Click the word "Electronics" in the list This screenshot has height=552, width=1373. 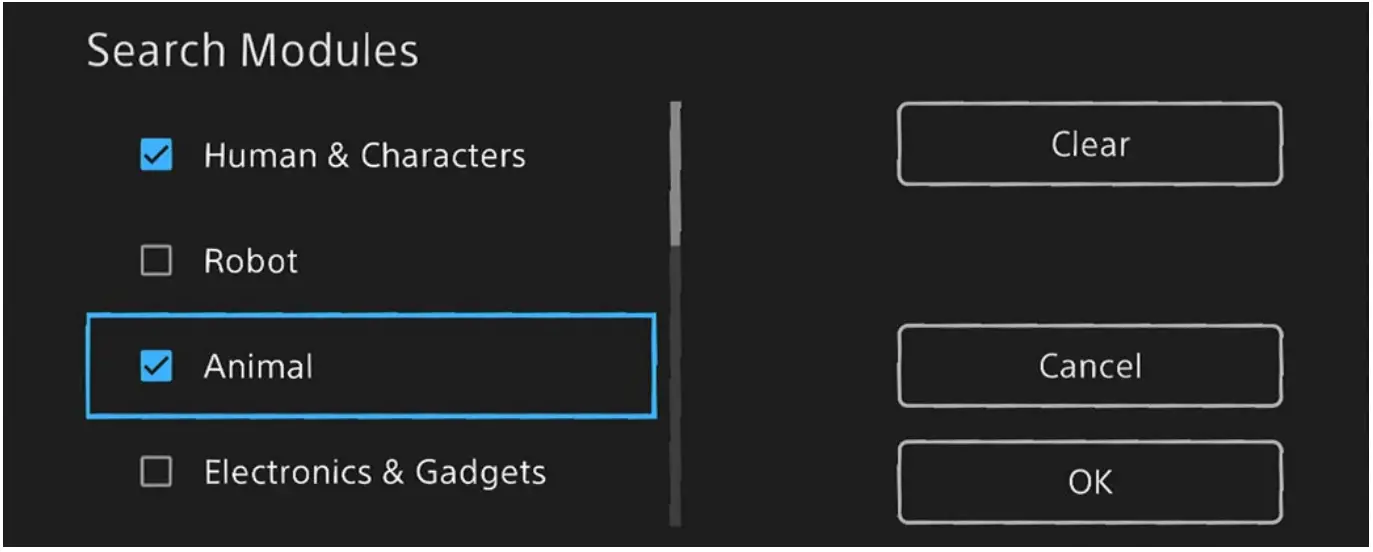coord(286,472)
